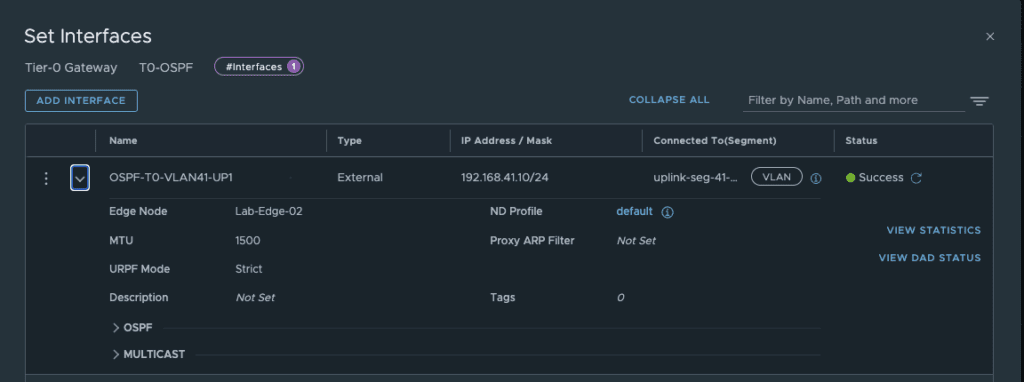Open VIEW DAD STATUS link
Image resolution: width=1024 pixels, height=382 pixels.
(x=929, y=257)
